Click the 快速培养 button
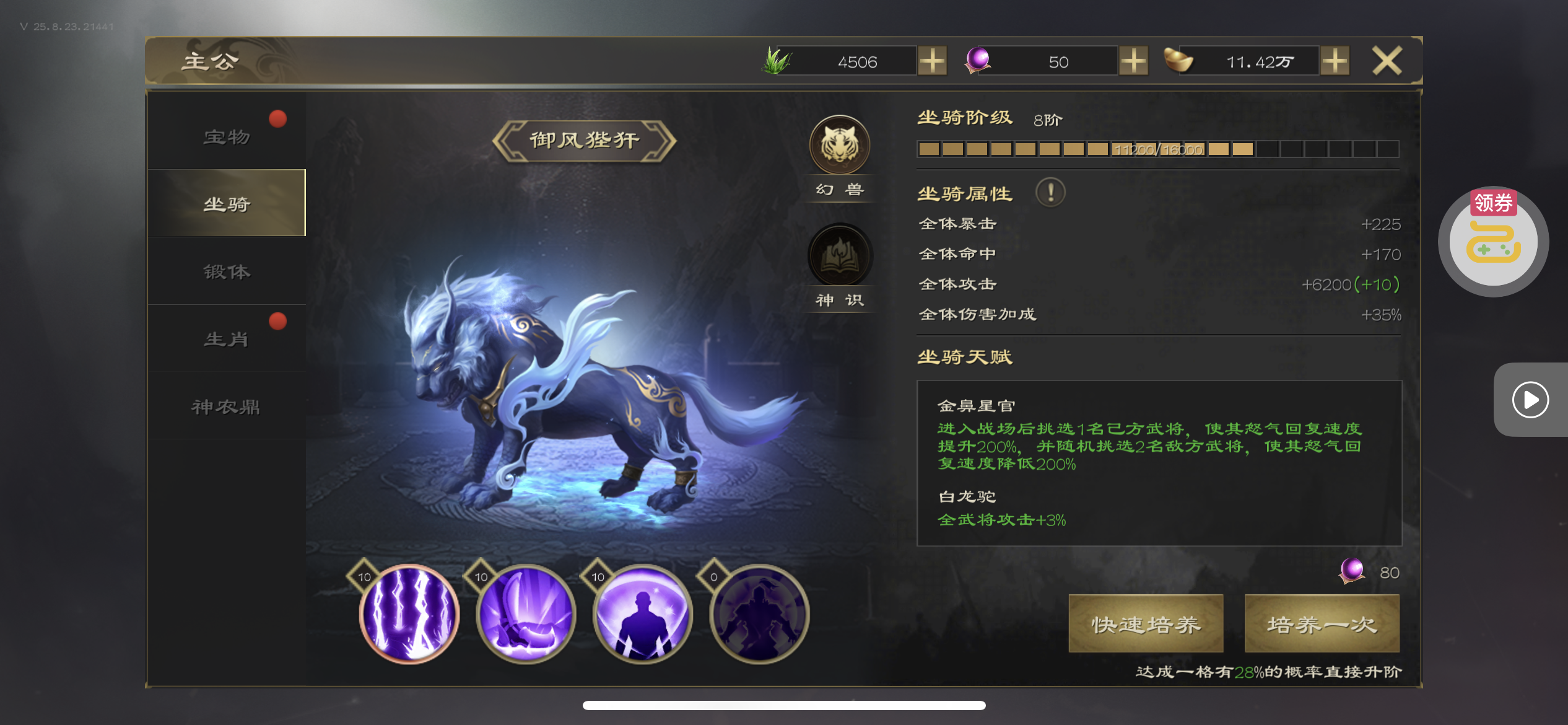Screen dimensions: 1568x725 point(1146,623)
